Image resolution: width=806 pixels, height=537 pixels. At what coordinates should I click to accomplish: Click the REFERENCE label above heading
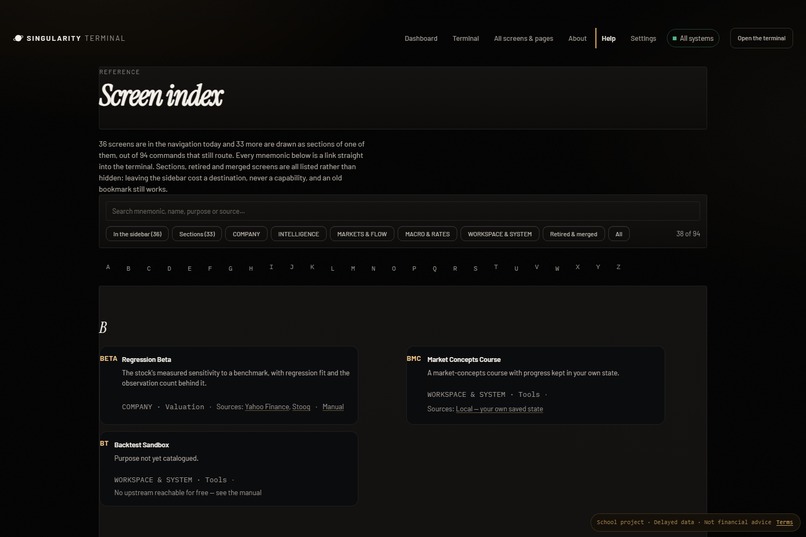(x=119, y=72)
